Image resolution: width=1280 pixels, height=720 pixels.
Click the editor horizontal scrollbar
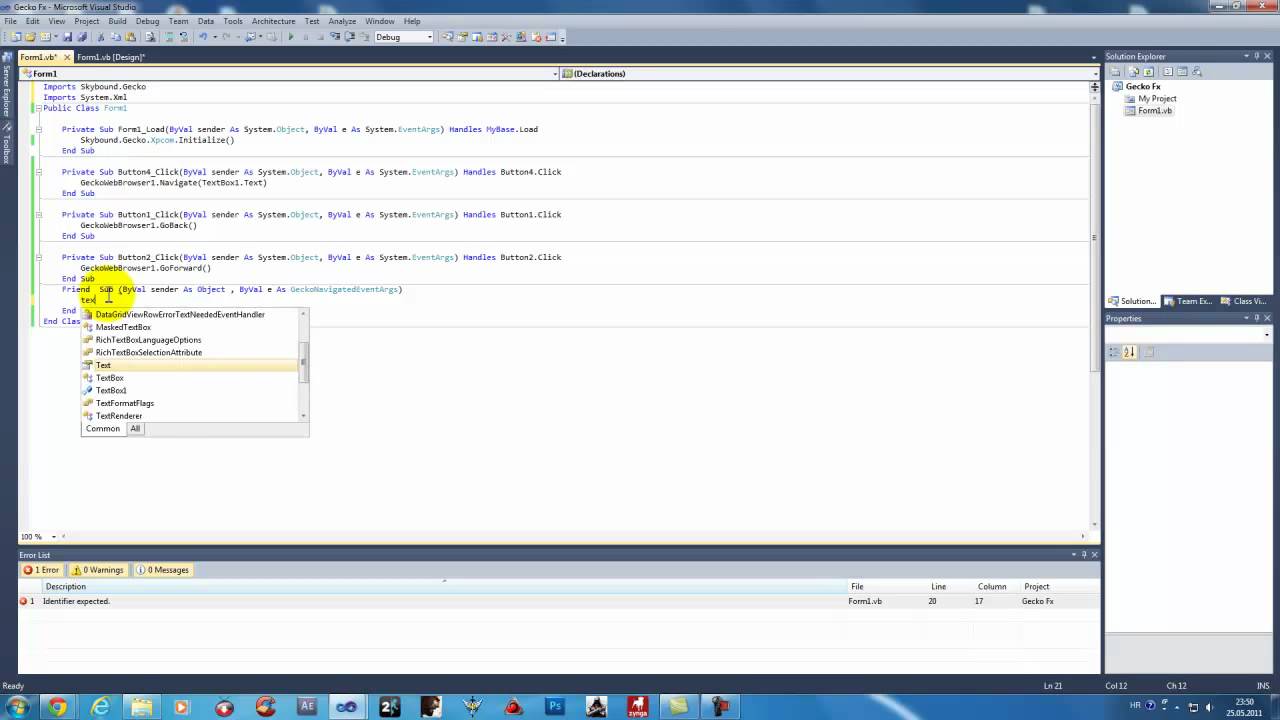(x=575, y=537)
